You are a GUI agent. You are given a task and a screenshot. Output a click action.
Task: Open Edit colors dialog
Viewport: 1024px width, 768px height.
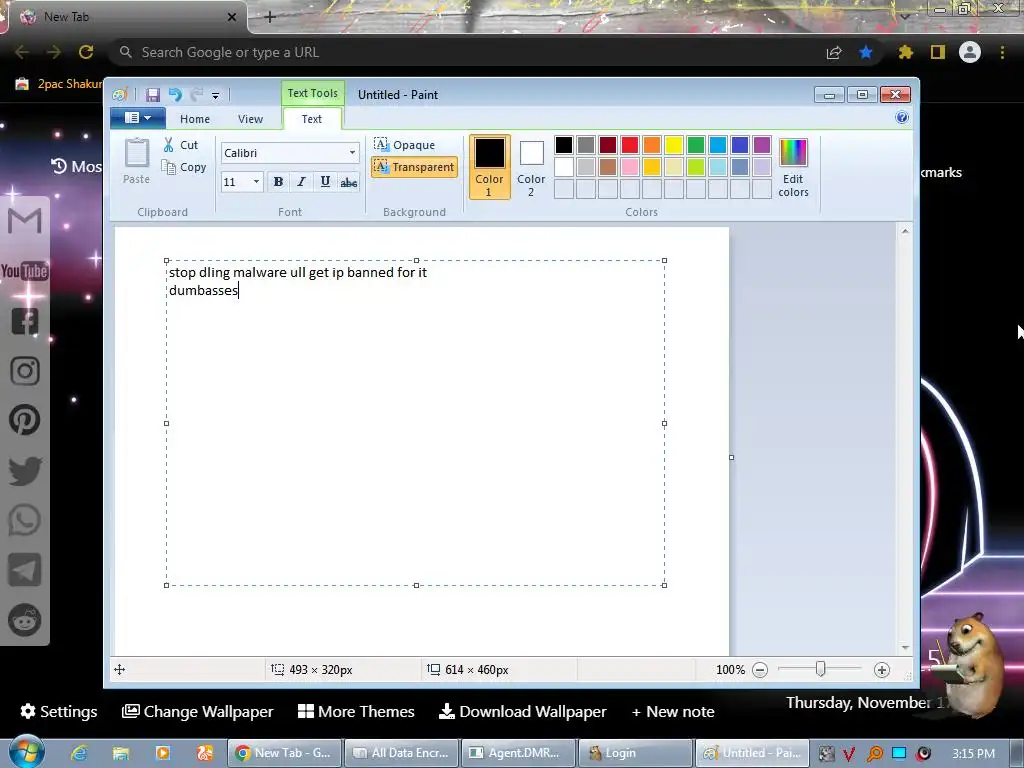coord(793,167)
